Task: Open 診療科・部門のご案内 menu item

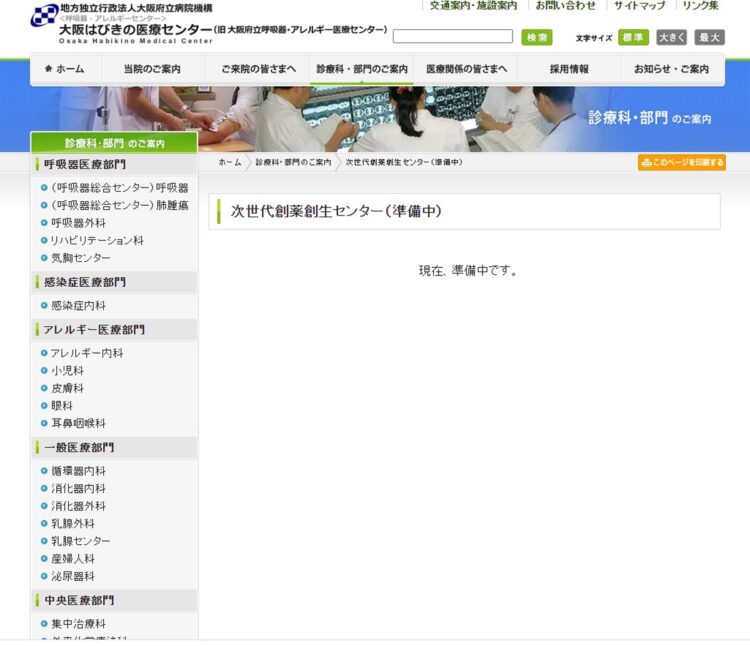Action: click(362, 69)
